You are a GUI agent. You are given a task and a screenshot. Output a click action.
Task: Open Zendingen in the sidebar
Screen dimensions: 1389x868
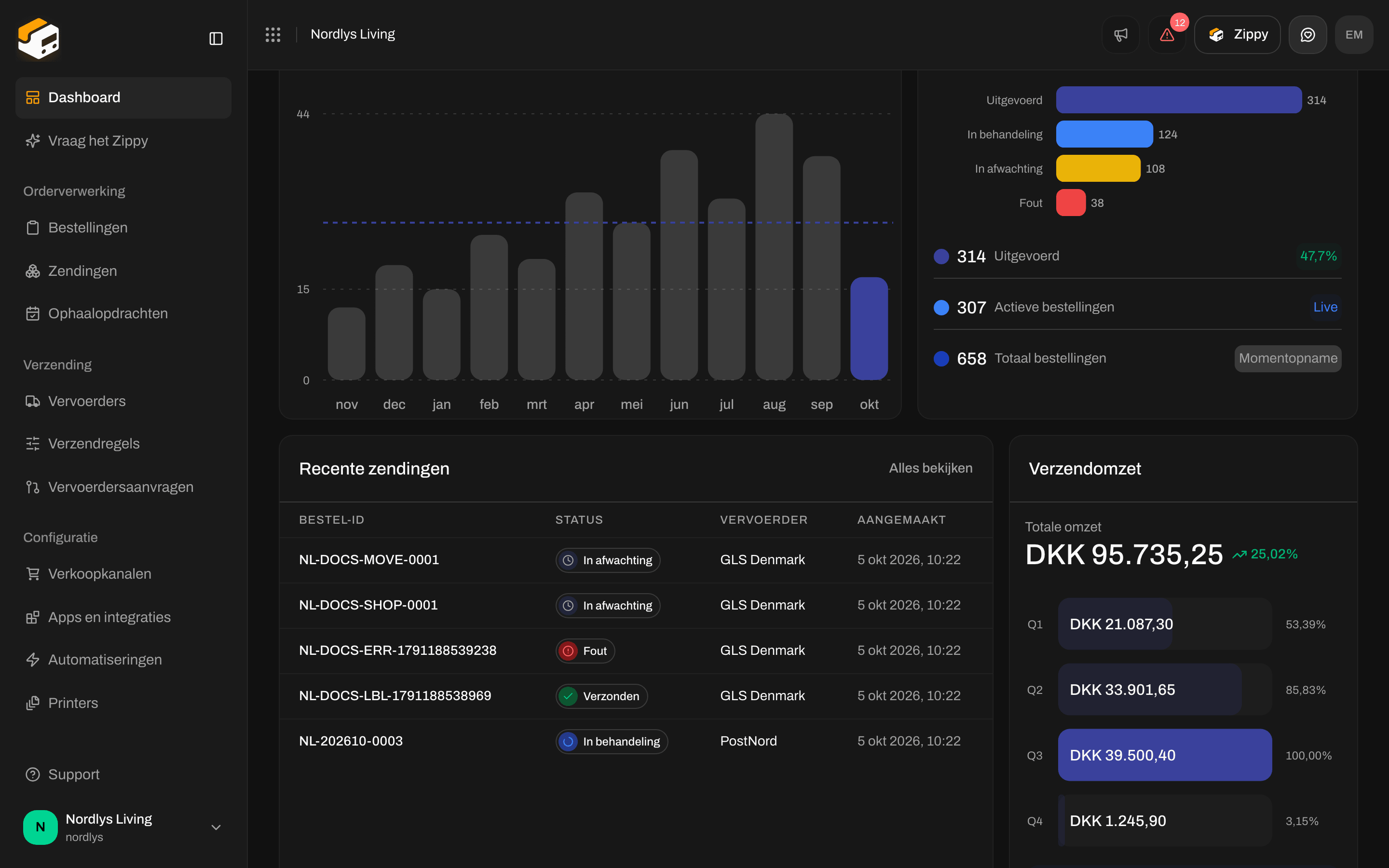coord(123,271)
